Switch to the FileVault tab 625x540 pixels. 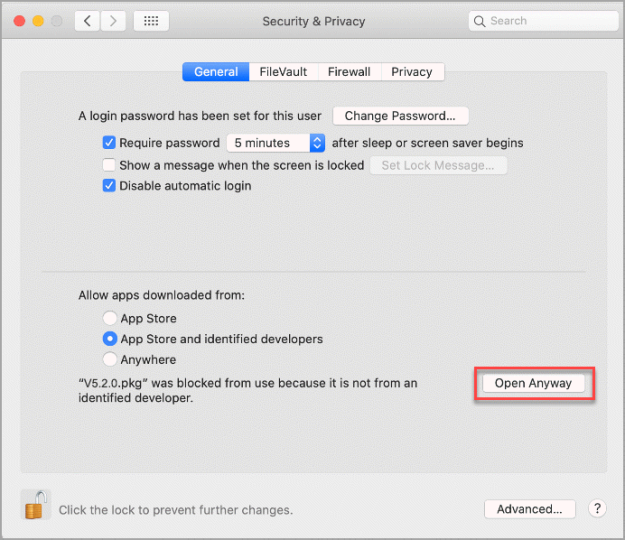[x=283, y=72]
